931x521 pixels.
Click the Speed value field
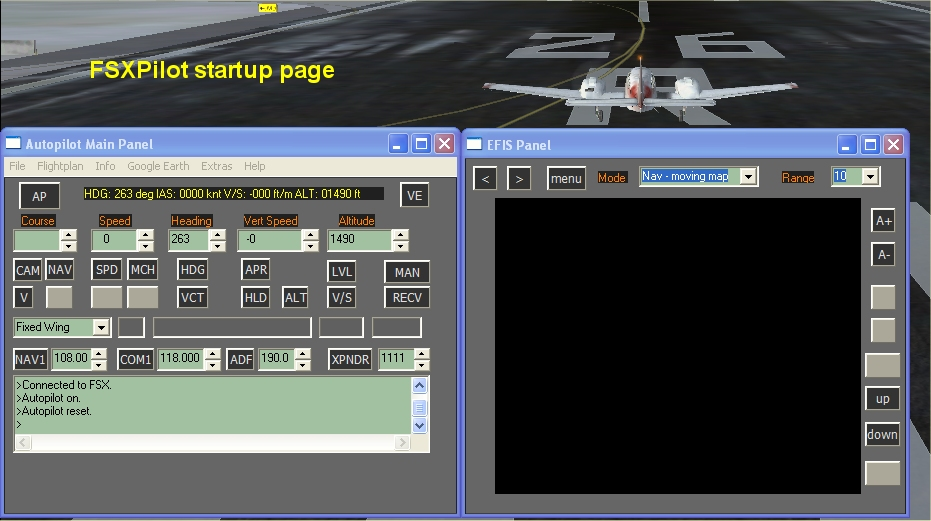point(114,240)
